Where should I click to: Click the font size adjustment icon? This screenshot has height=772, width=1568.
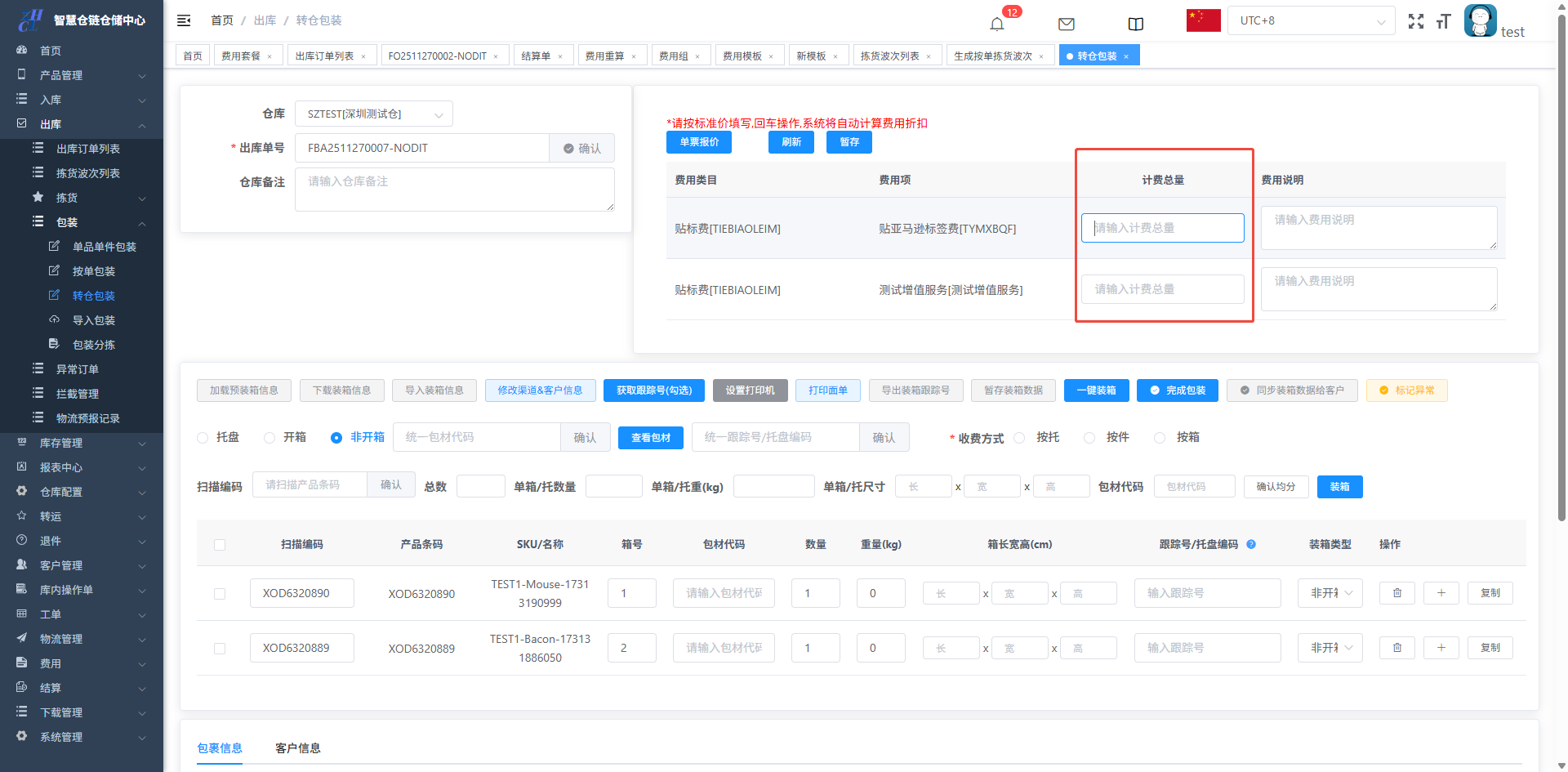(1443, 22)
